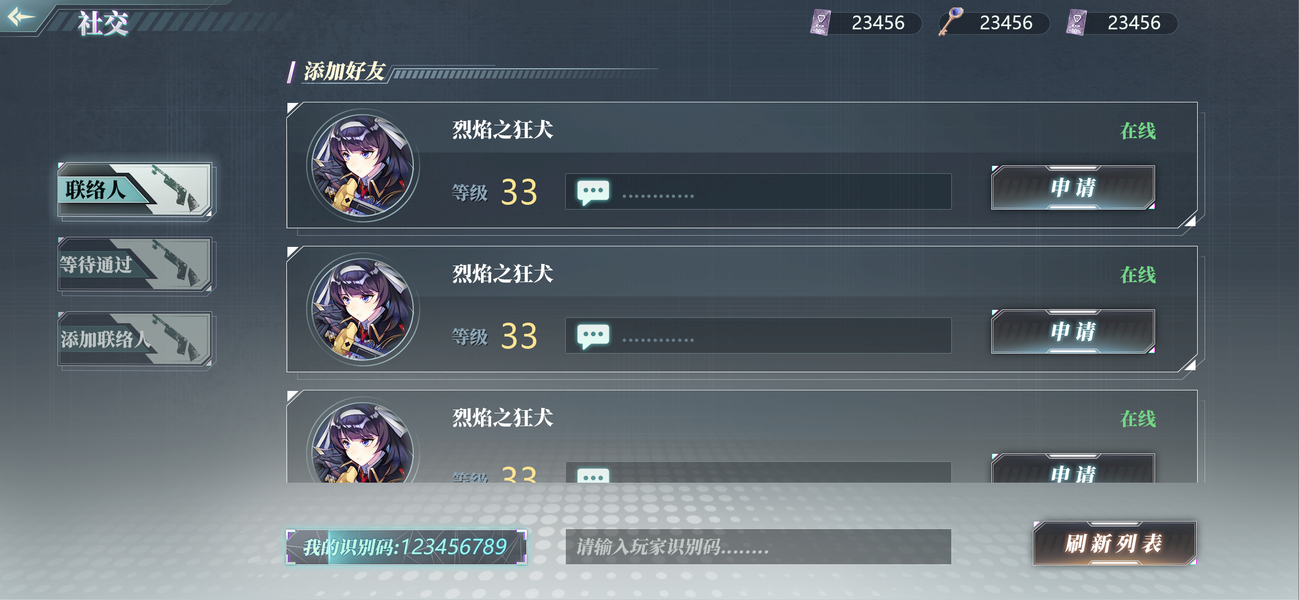Screen dimensions: 1299x600
Task: View second player's avatar portrait
Action: click(360, 309)
